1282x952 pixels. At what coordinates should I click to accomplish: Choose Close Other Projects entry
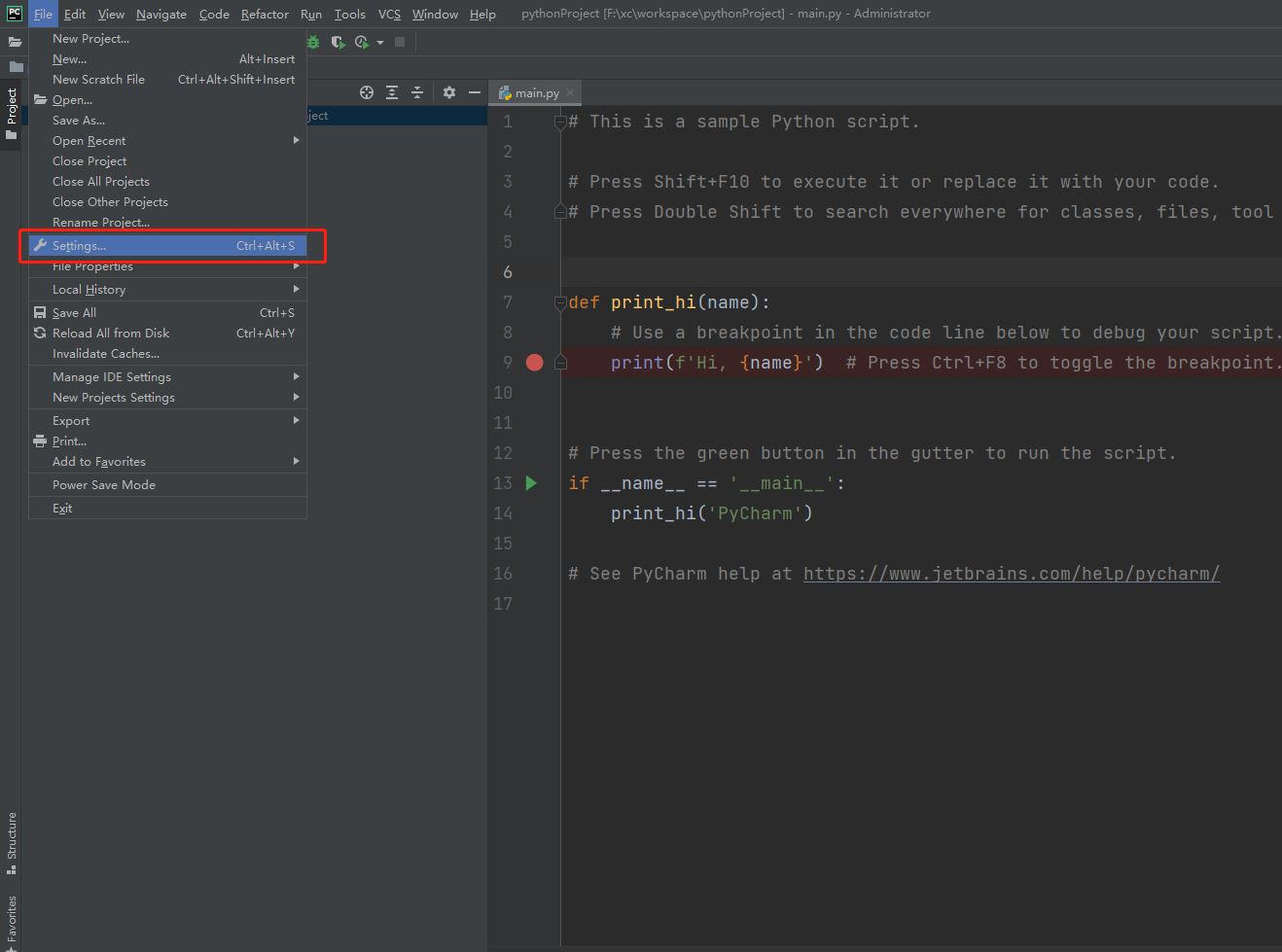168,202
